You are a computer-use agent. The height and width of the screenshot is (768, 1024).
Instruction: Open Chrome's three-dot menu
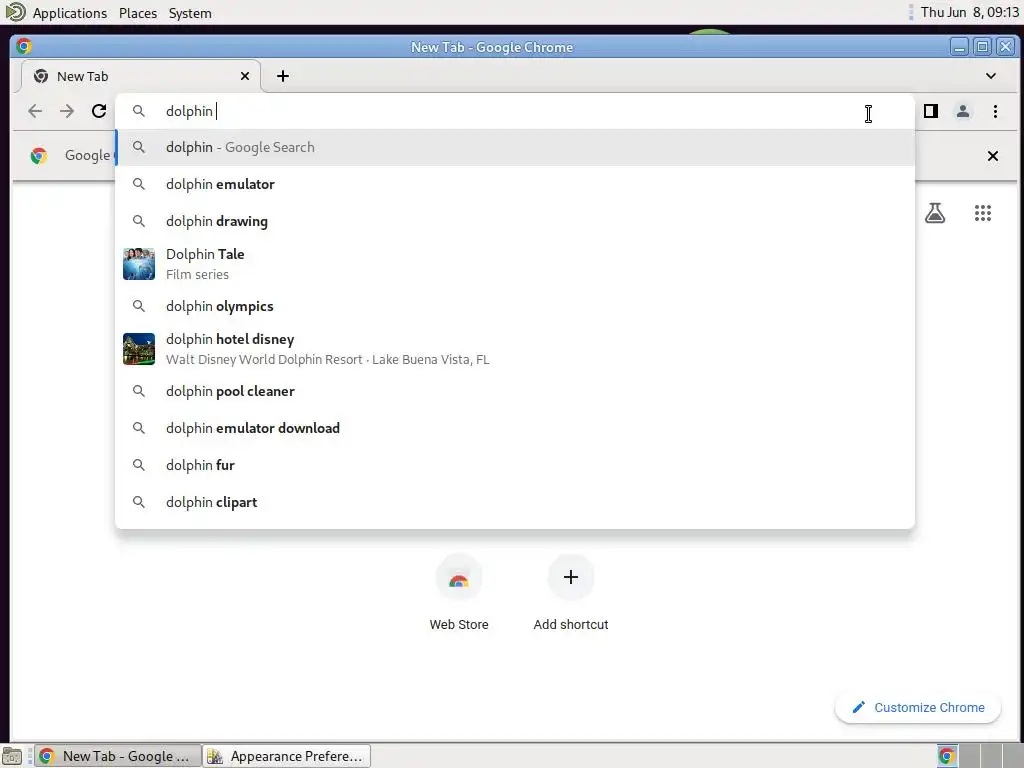pyautogui.click(x=995, y=112)
